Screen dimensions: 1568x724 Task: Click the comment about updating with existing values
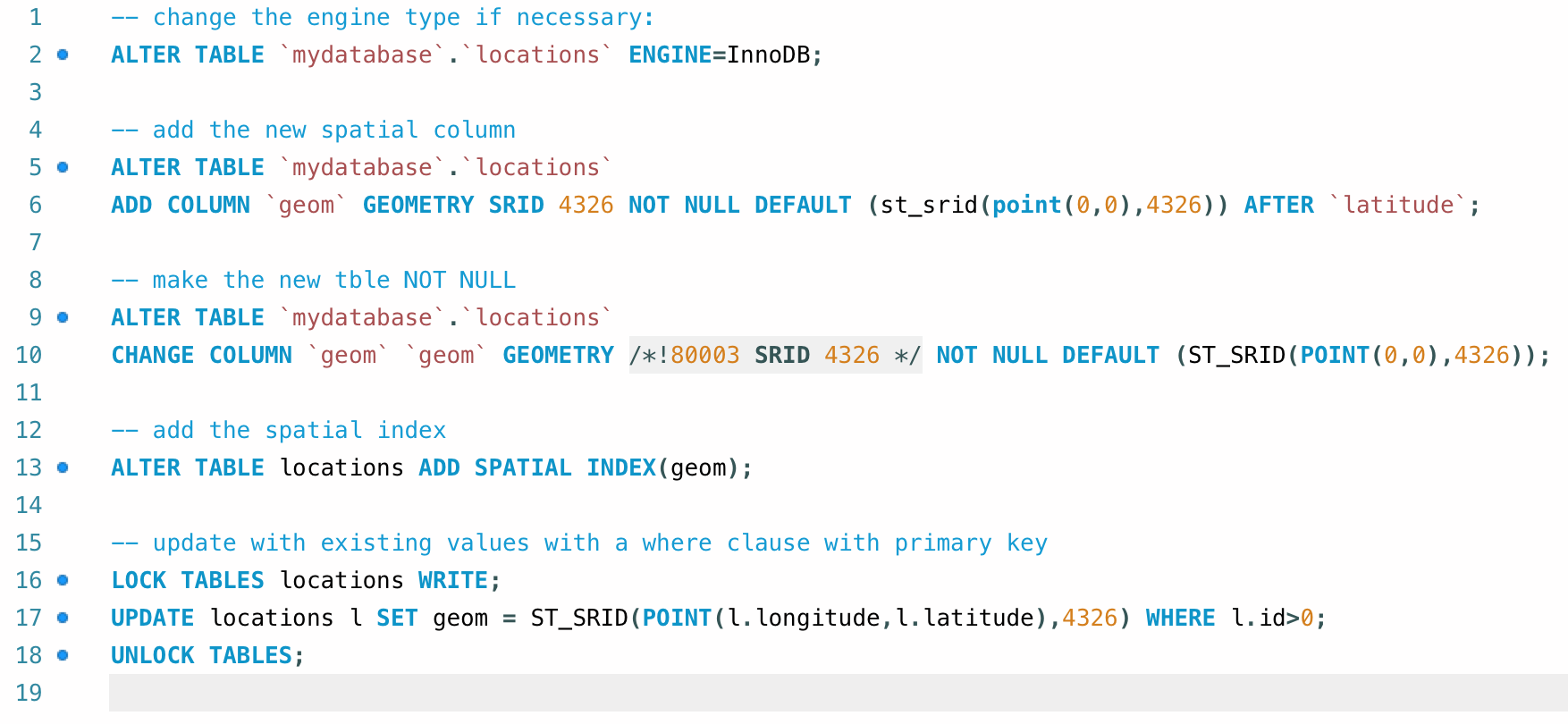coord(579,543)
